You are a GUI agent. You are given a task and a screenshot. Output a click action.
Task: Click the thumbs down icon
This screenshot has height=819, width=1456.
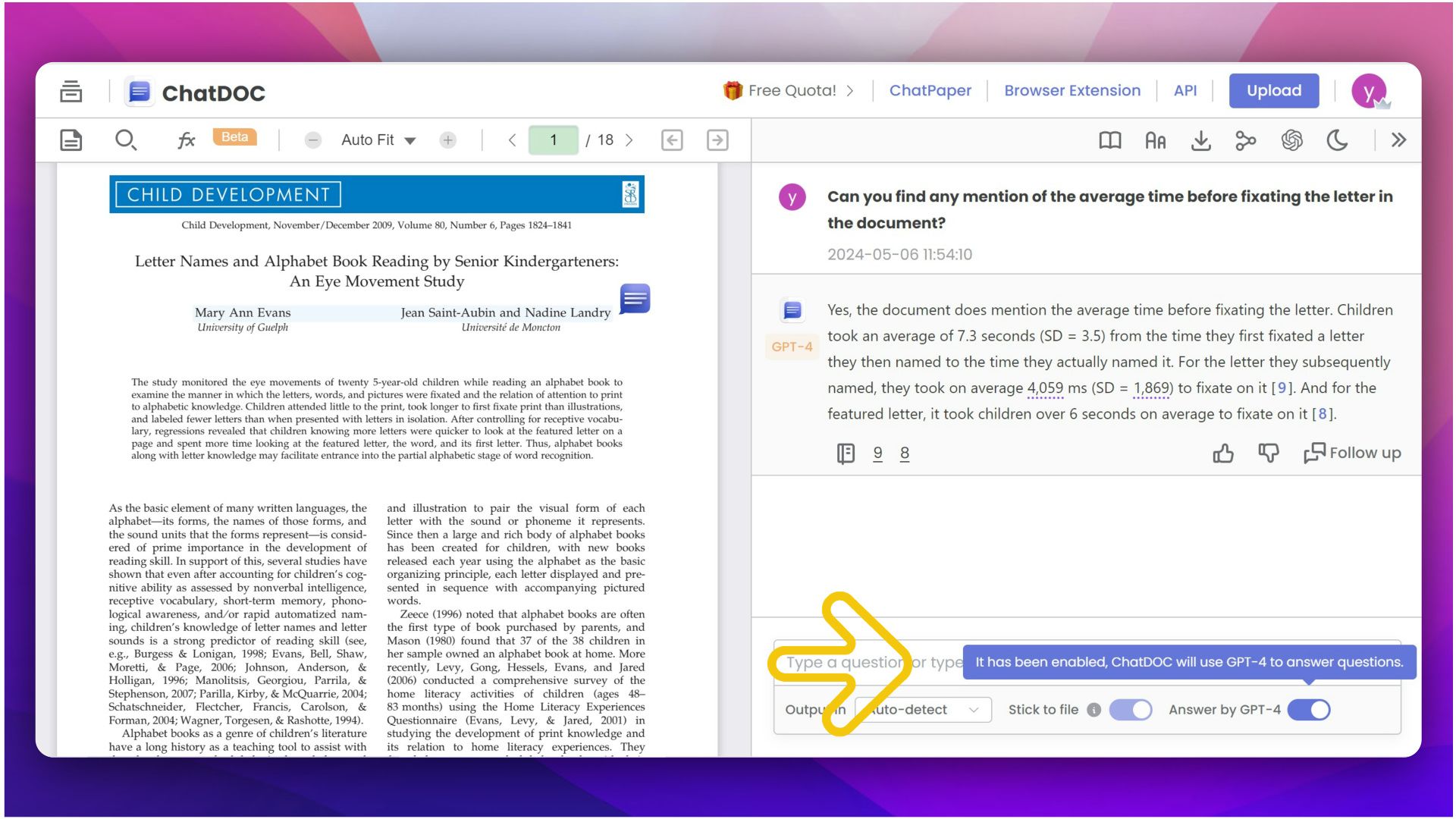[x=1268, y=453]
